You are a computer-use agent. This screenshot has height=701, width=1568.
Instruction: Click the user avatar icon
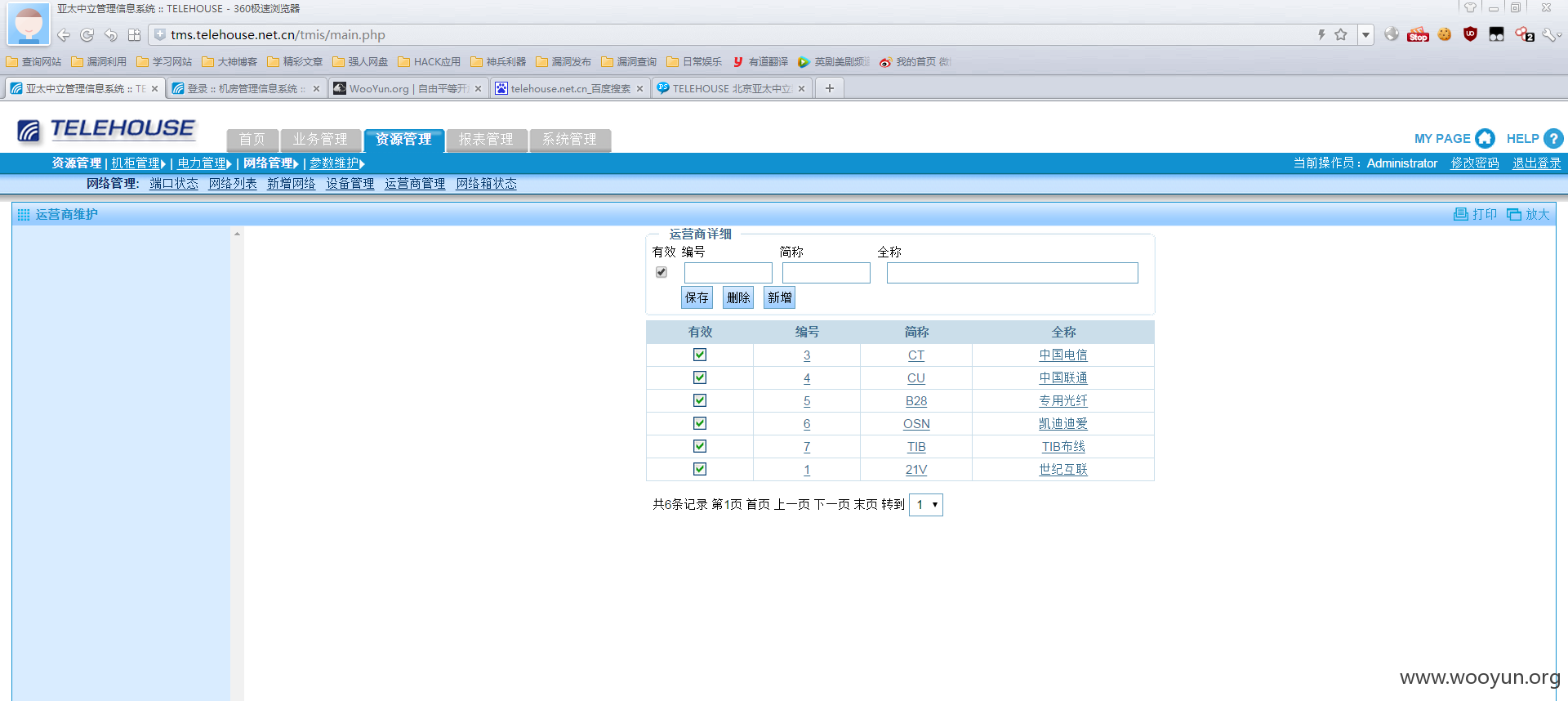29,24
